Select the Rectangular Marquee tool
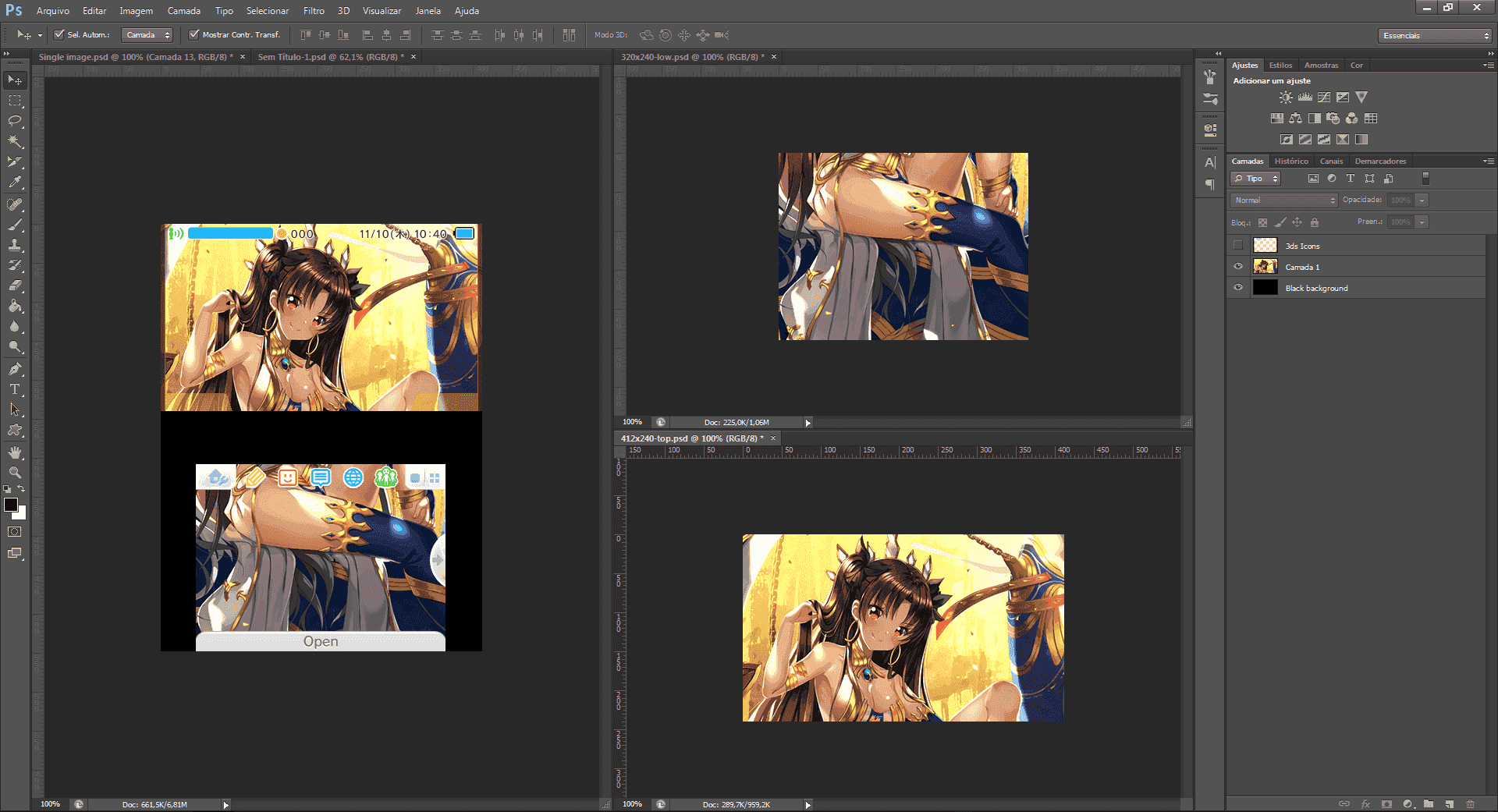 pos(15,101)
